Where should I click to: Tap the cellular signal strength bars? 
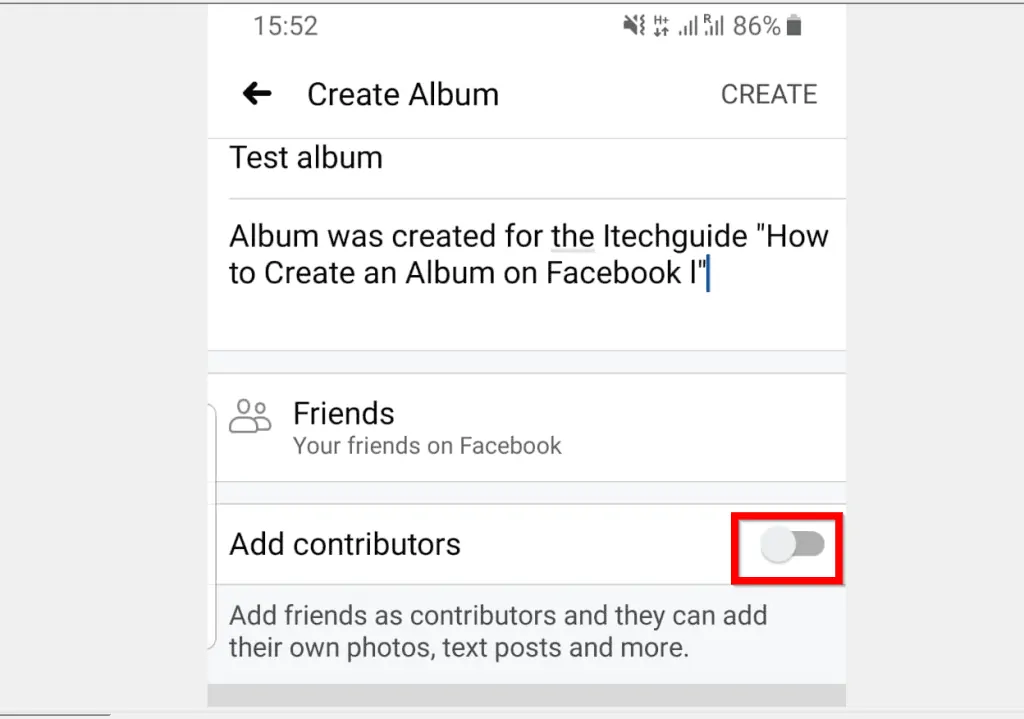click(690, 26)
